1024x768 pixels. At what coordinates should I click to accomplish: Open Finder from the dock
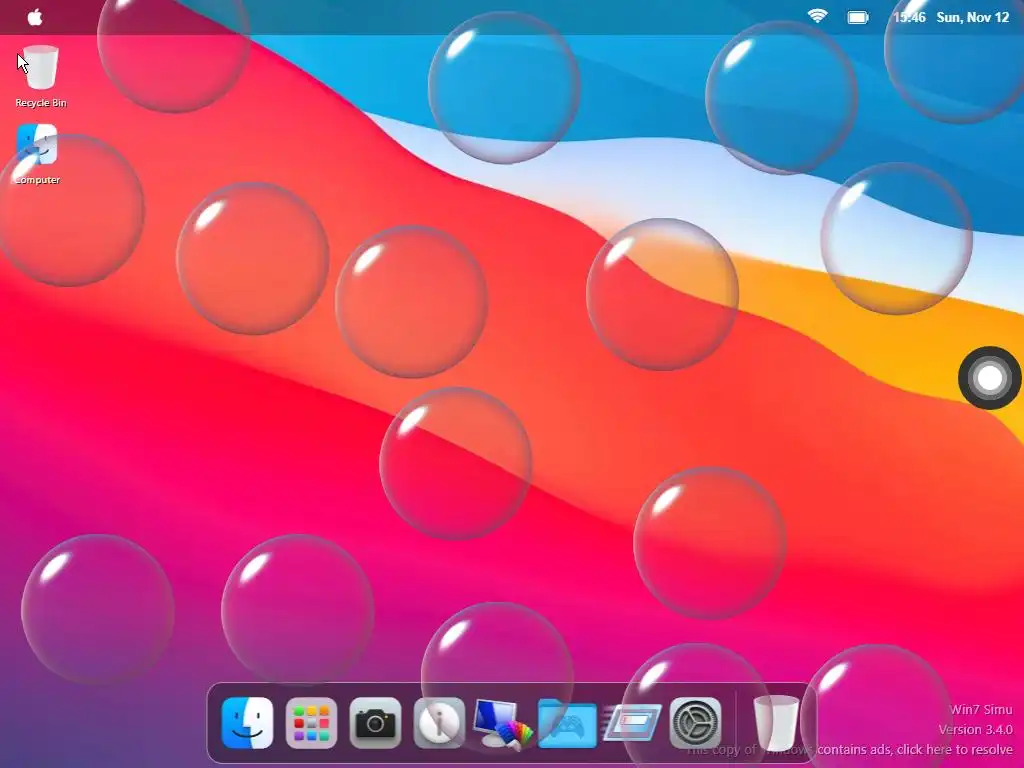[x=248, y=723]
